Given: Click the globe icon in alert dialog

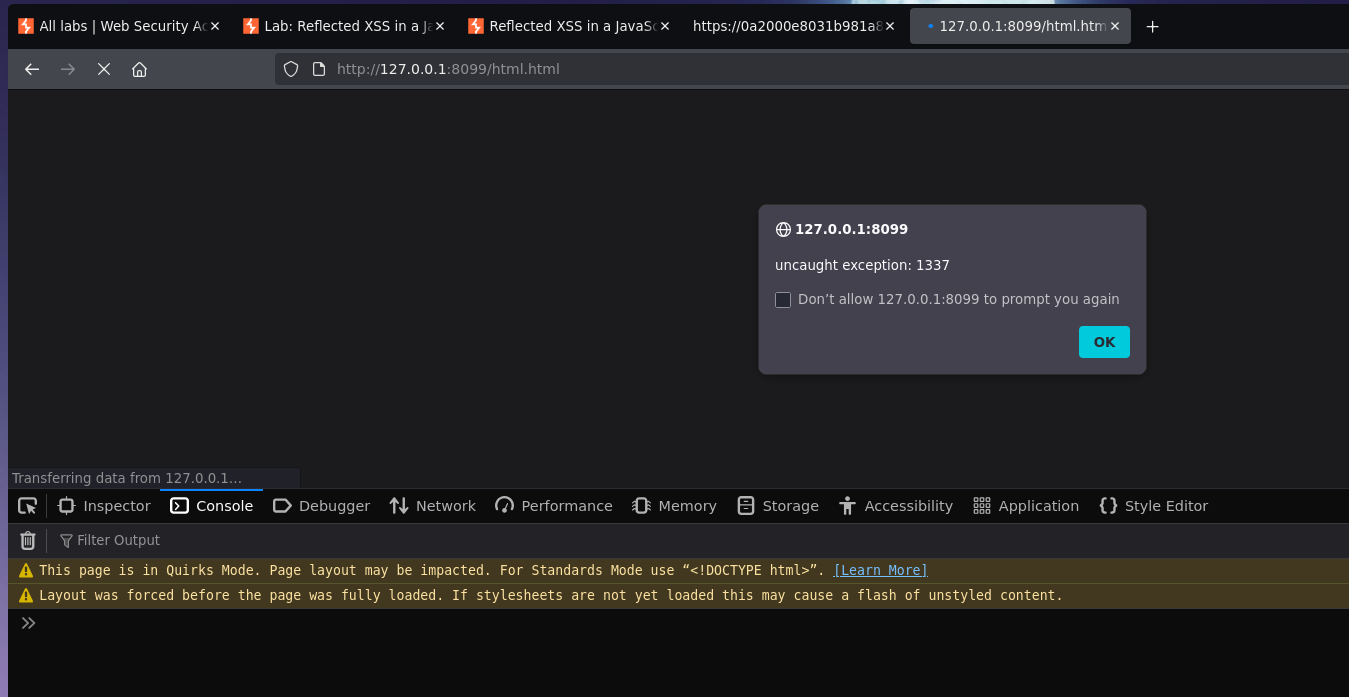Looking at the screenshot, I should (x=783, y=229).
